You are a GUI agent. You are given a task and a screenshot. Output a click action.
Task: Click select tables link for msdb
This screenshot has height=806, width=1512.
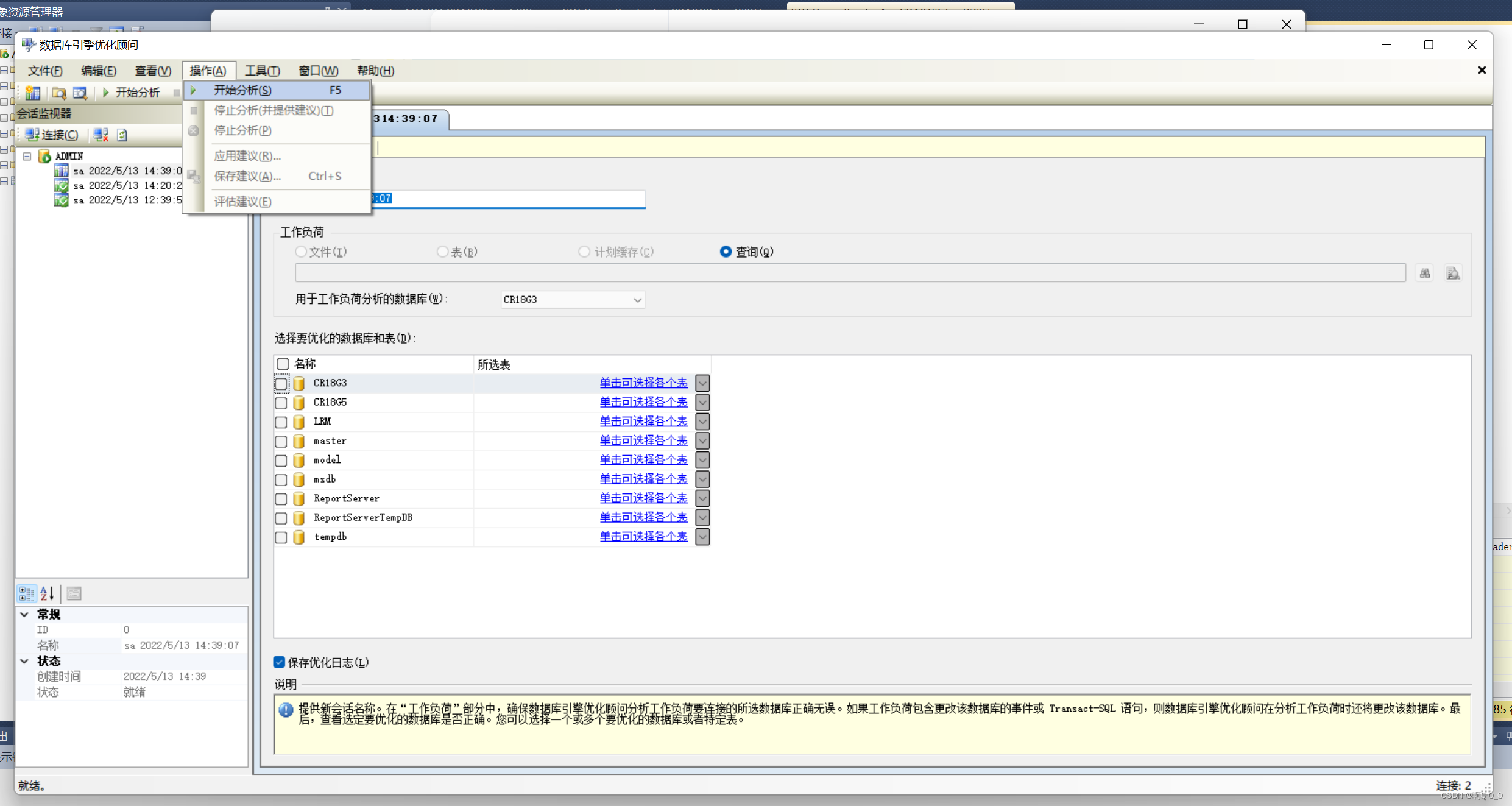click(643, 479)
